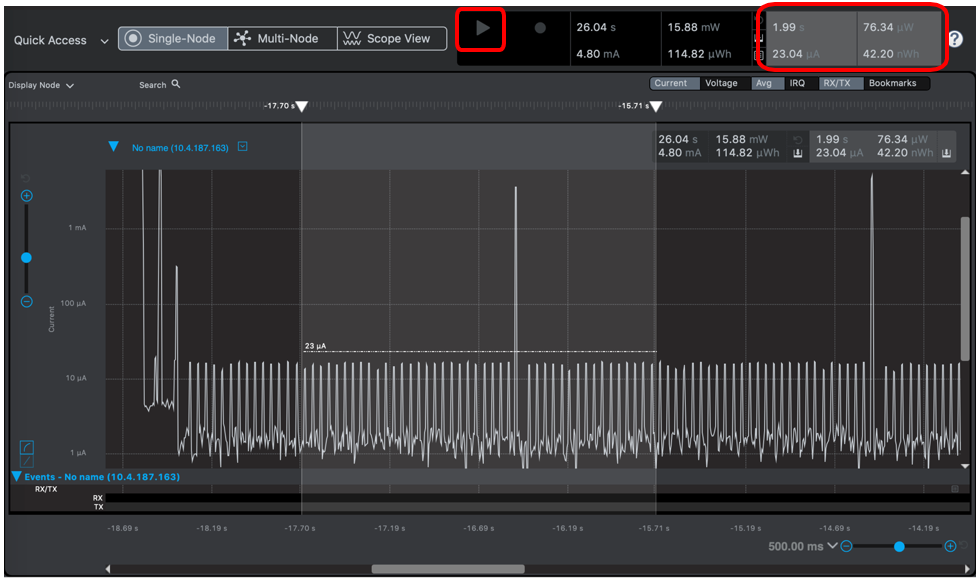Export total stats via chart save icon
Screen dimensions: 980x582
[798, 153]
